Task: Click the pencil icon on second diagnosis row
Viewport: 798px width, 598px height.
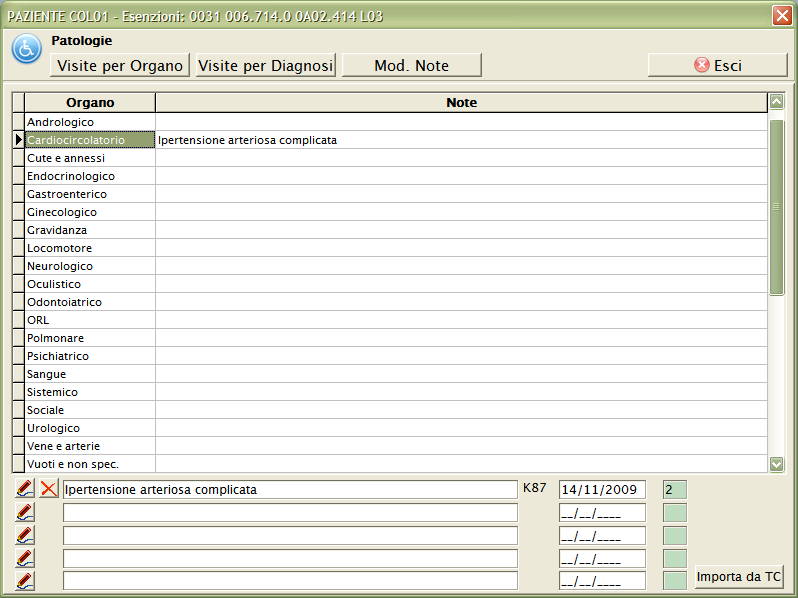Action: pos(26,512)
